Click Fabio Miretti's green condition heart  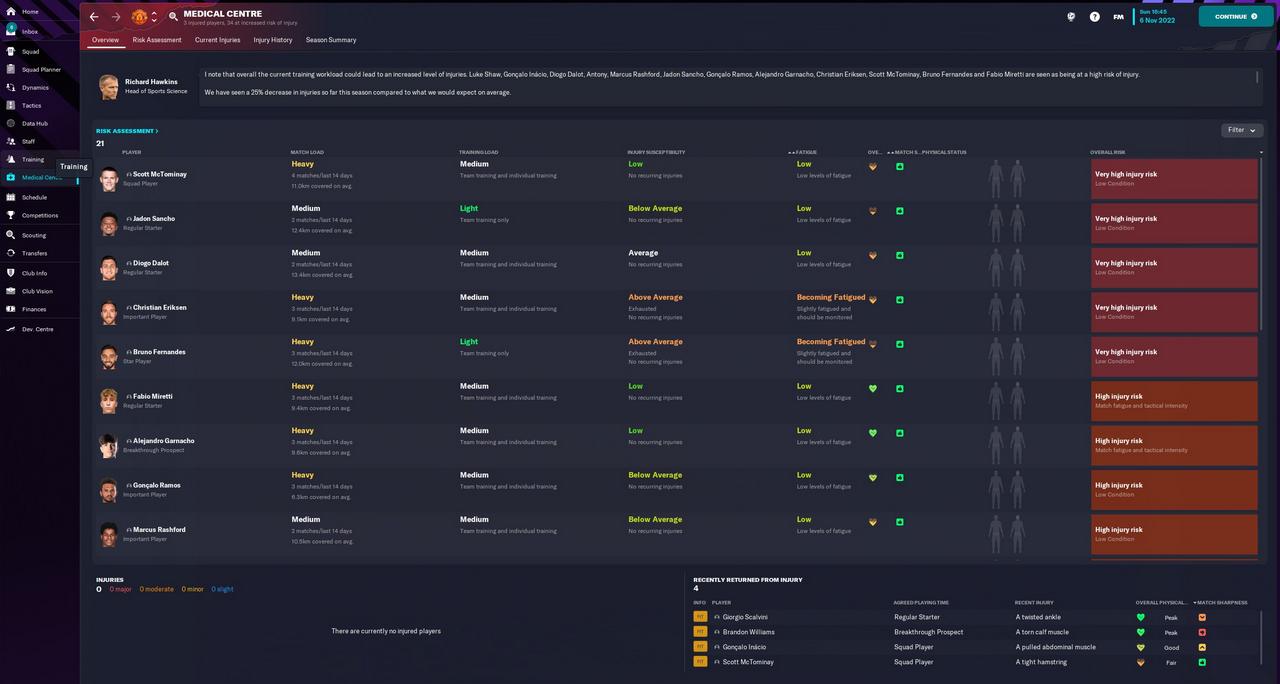coord(872,388)
